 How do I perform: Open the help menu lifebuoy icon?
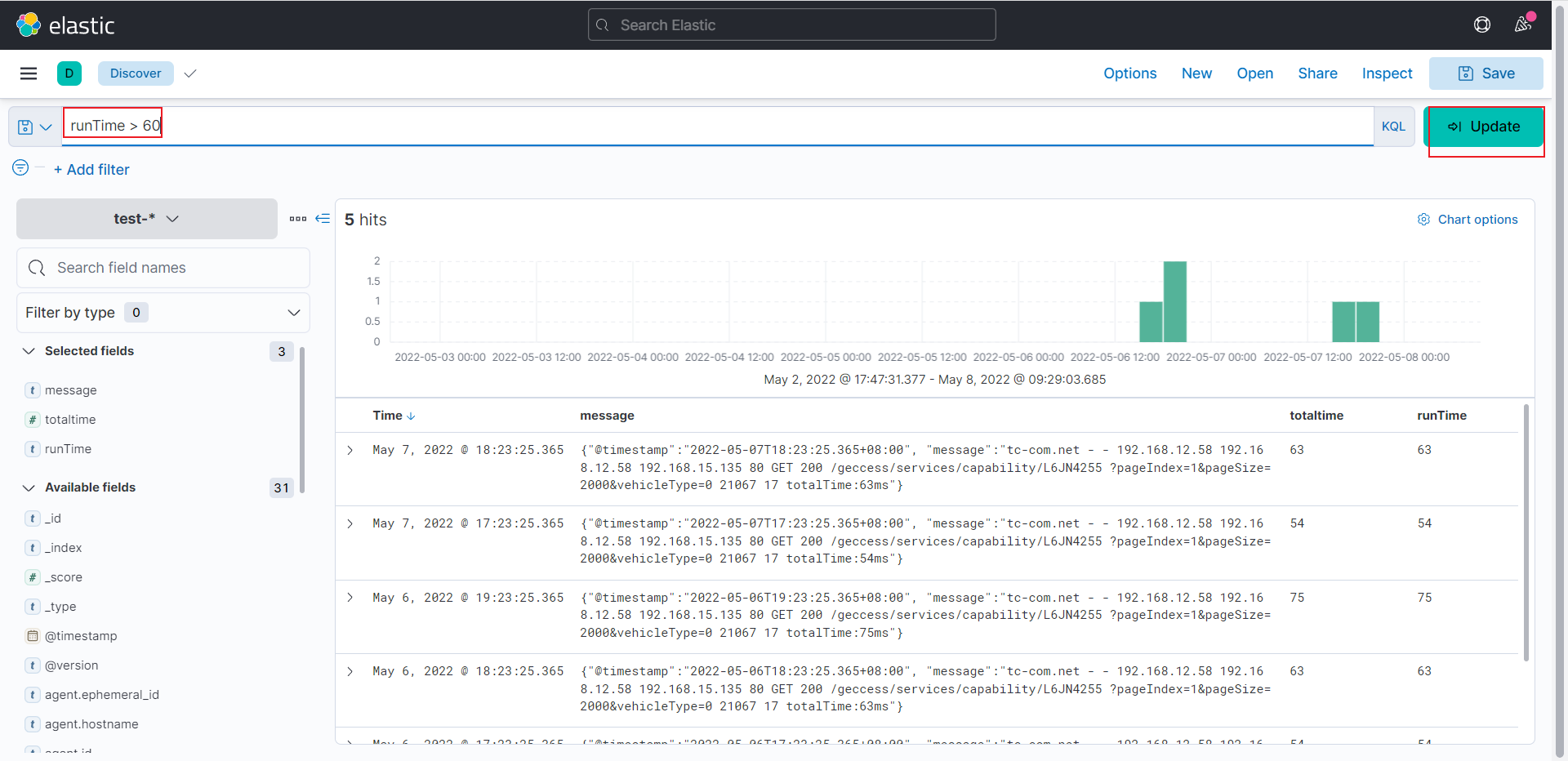[1482, 25]
